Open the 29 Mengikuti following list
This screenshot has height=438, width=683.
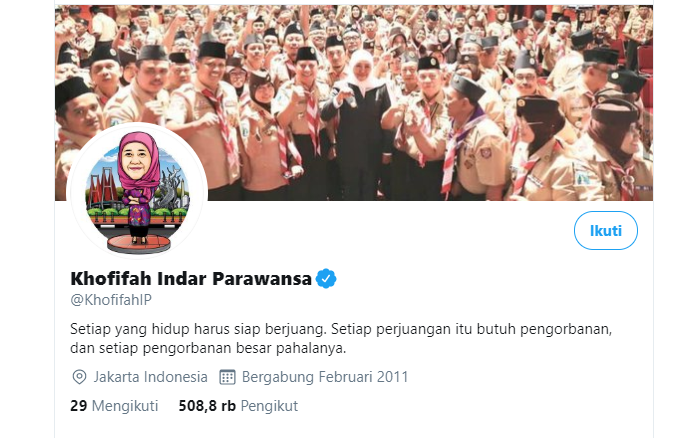(x=114, y=406)
